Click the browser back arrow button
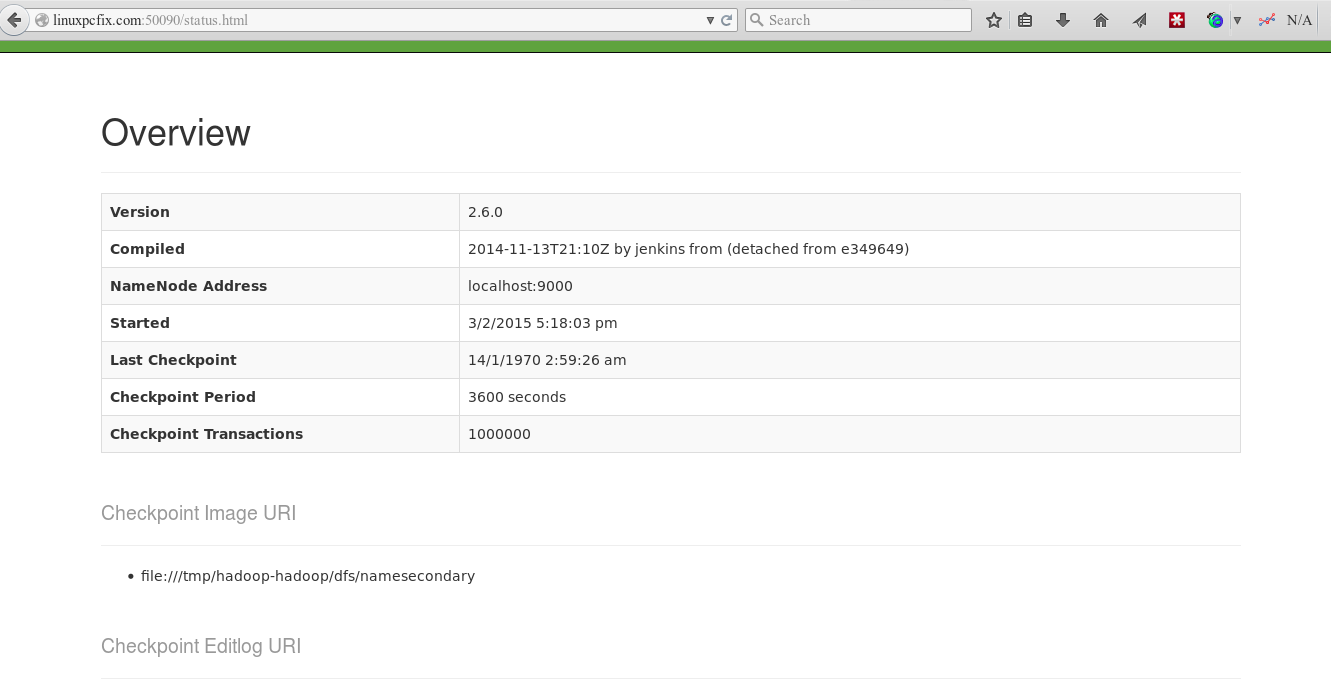The image size is (1331, 686). [13, 20]
